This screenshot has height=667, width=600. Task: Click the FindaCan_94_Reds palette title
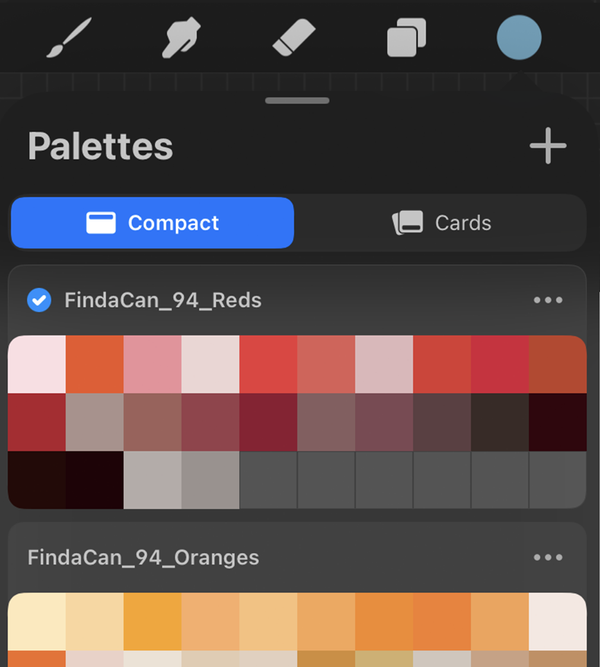[163, 300]
